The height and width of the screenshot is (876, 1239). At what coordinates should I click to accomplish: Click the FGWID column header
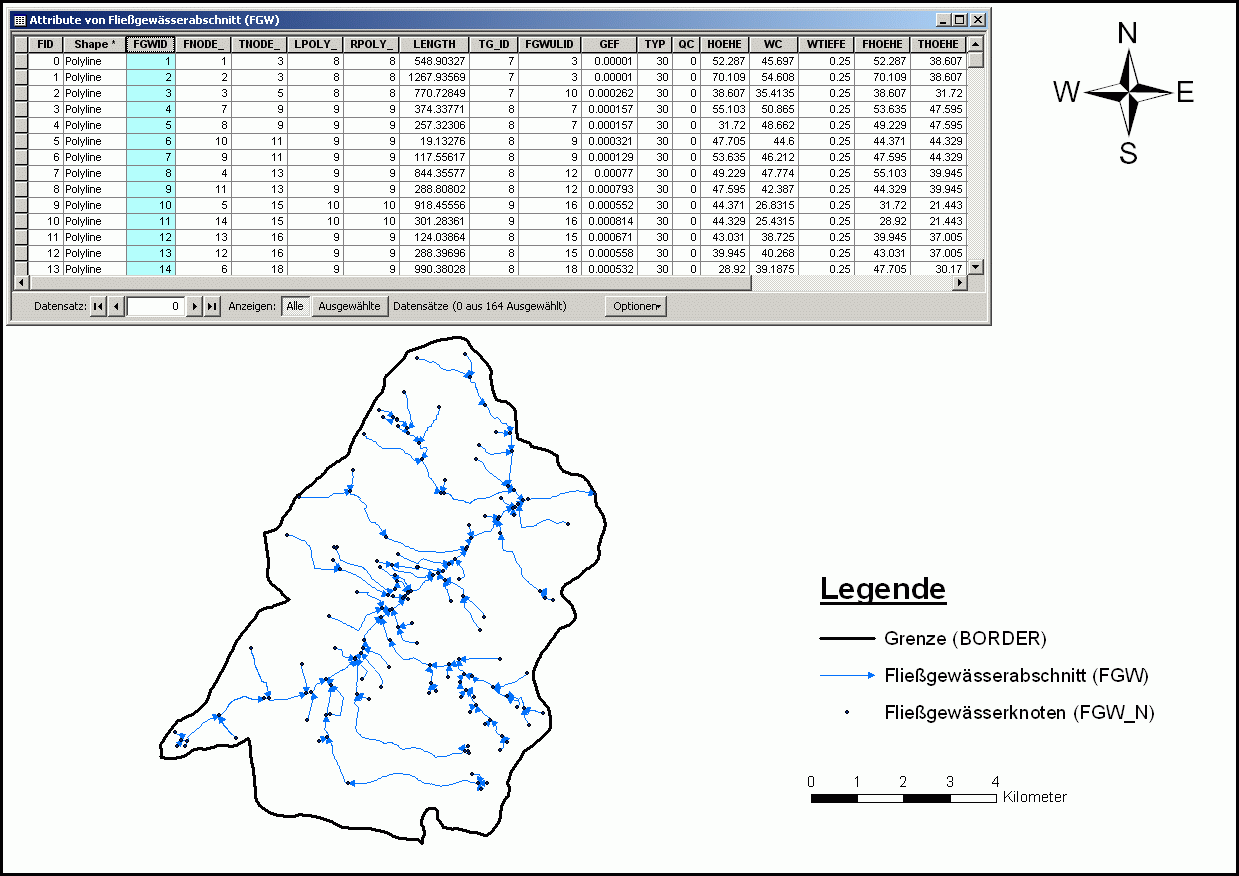click(x=151, y=44)
